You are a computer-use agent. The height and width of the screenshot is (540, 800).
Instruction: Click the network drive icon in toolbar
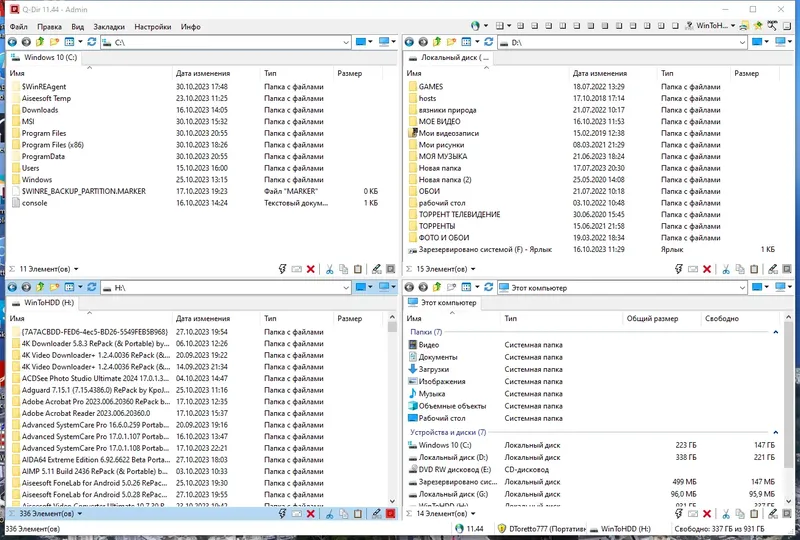coord(744,26)
